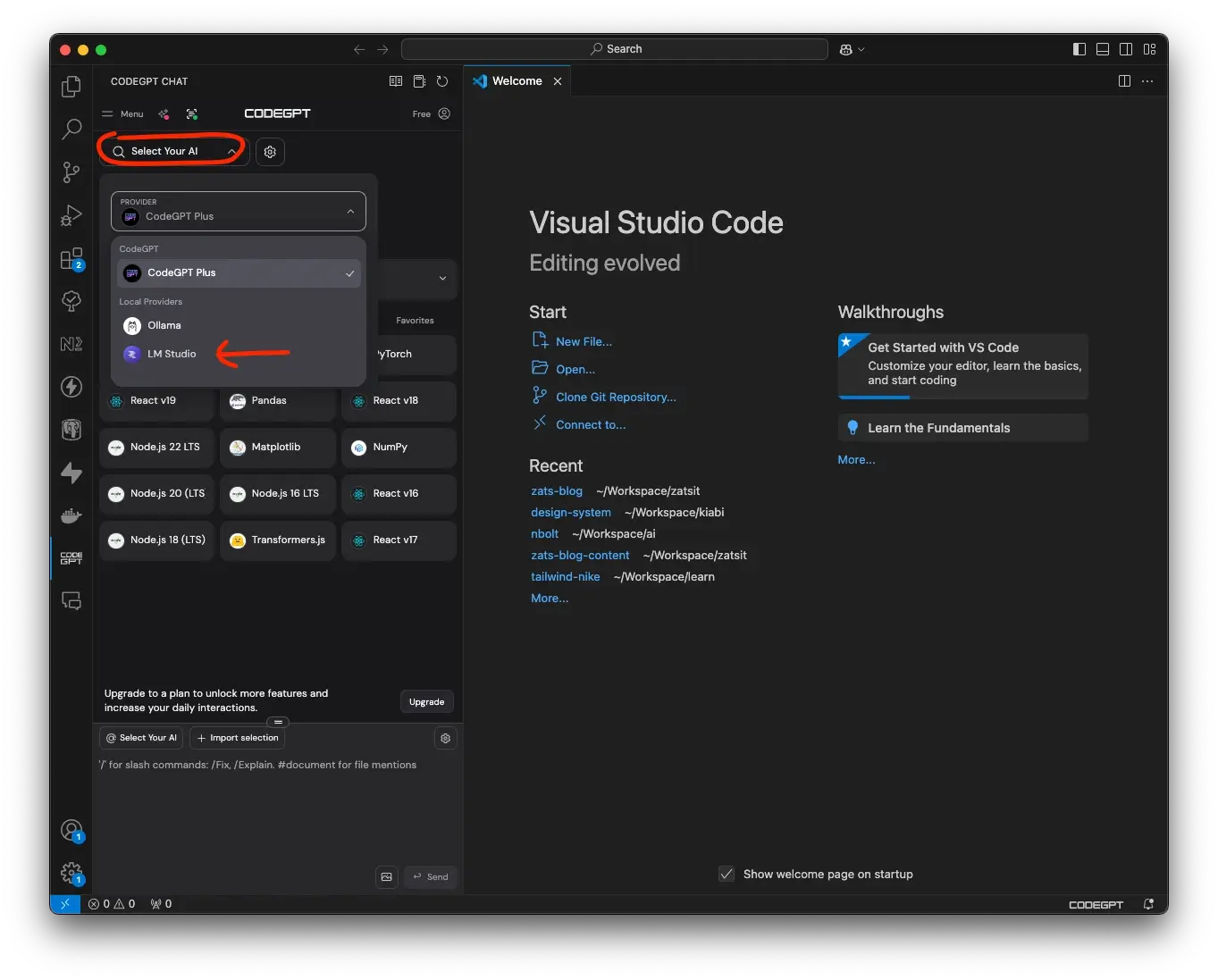Click the book icon in CodeGPT Chat header
The image size is (1218, 980).
pos(396,81)
